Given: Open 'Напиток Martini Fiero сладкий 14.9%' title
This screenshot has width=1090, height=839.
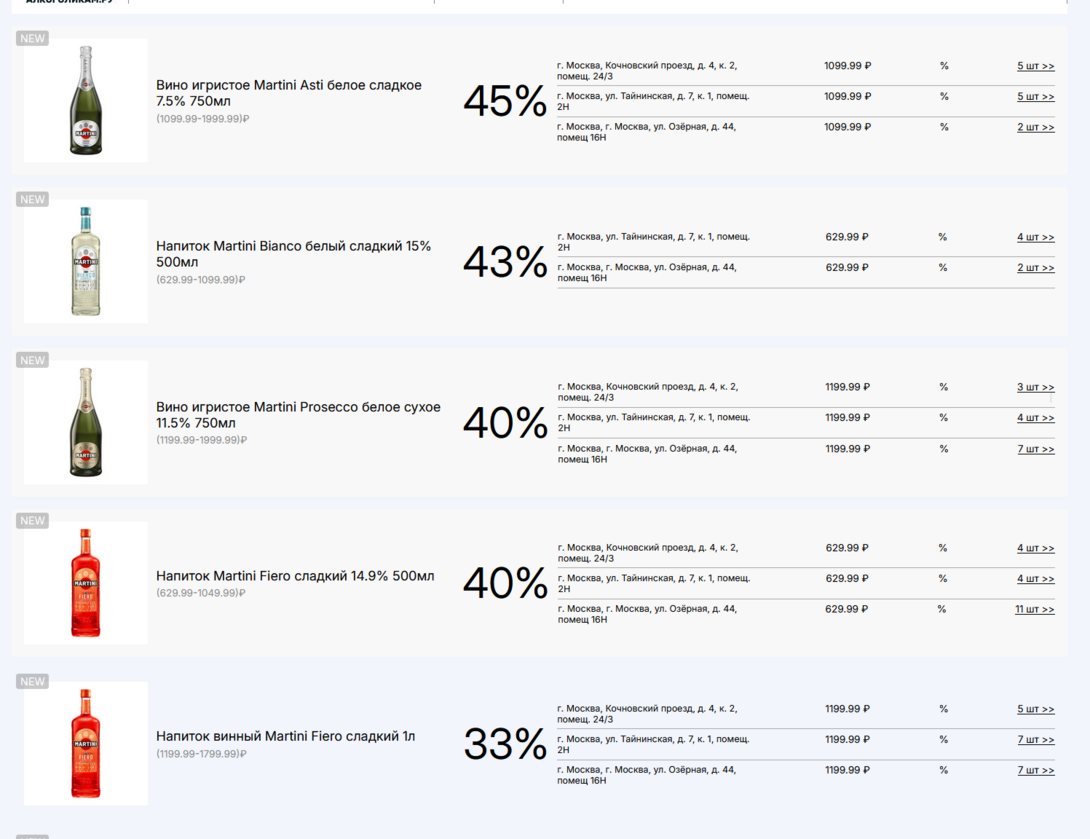Looking at the screenshot, I should tap(295, 576).
